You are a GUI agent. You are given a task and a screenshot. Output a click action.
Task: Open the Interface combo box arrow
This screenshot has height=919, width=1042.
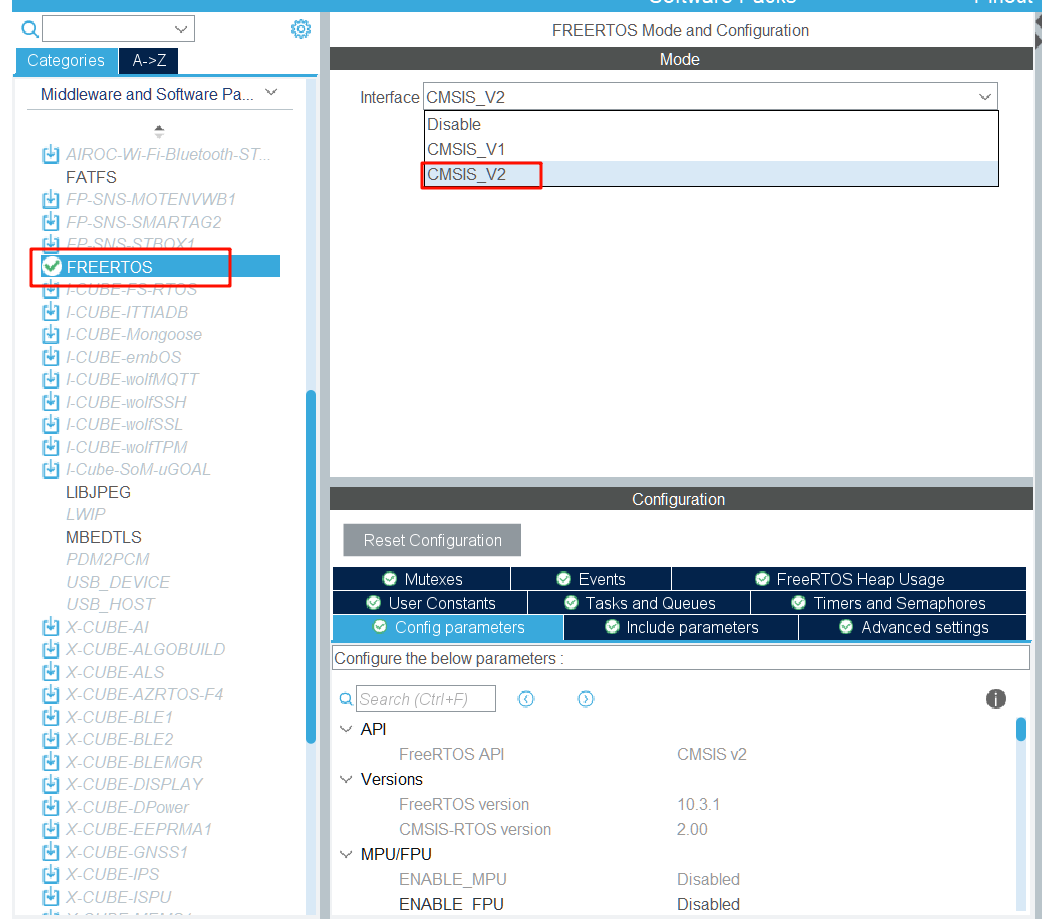[x=984, y=97]
